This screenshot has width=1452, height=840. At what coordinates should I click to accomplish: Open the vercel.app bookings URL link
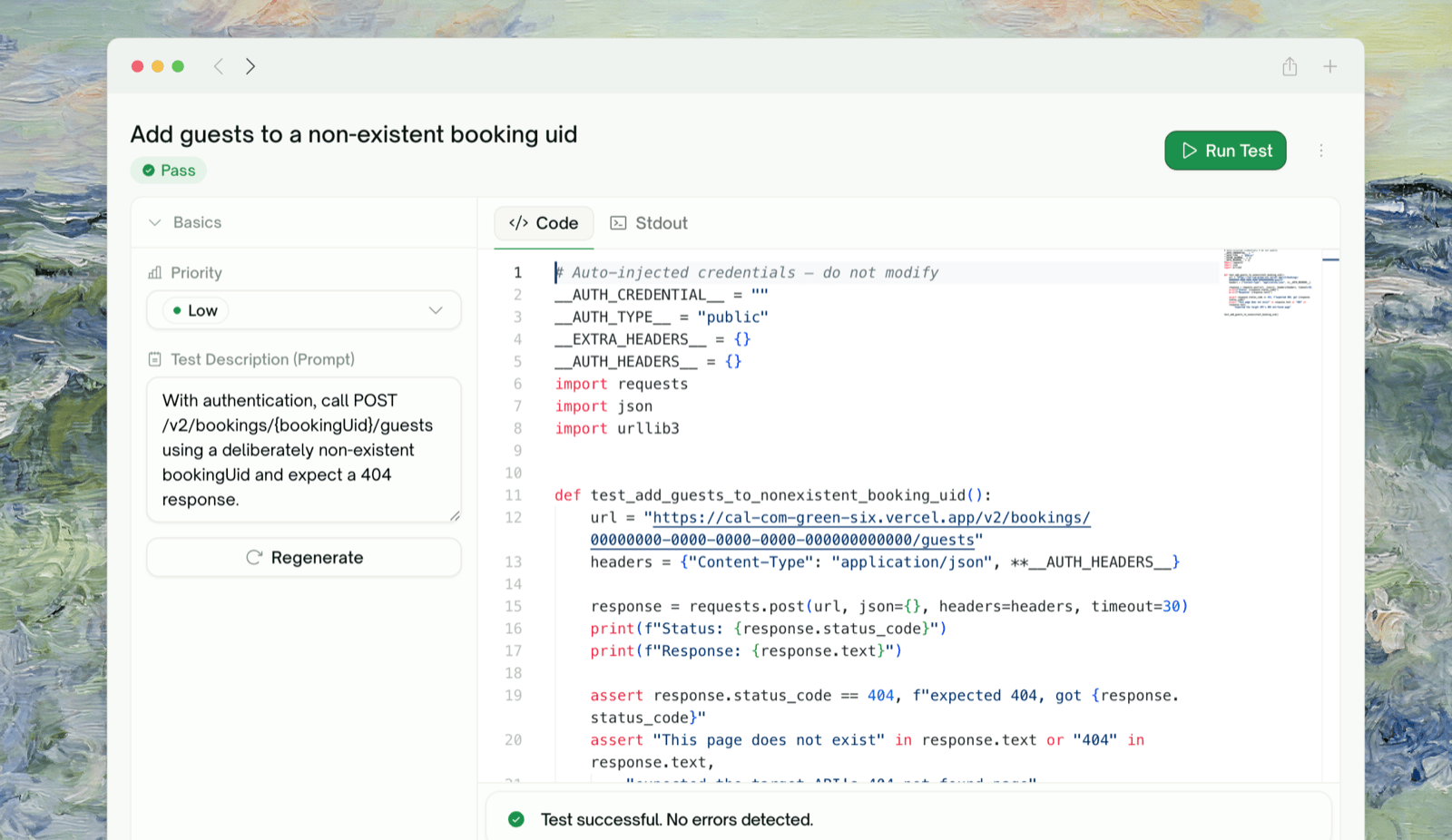click(840, 529)
